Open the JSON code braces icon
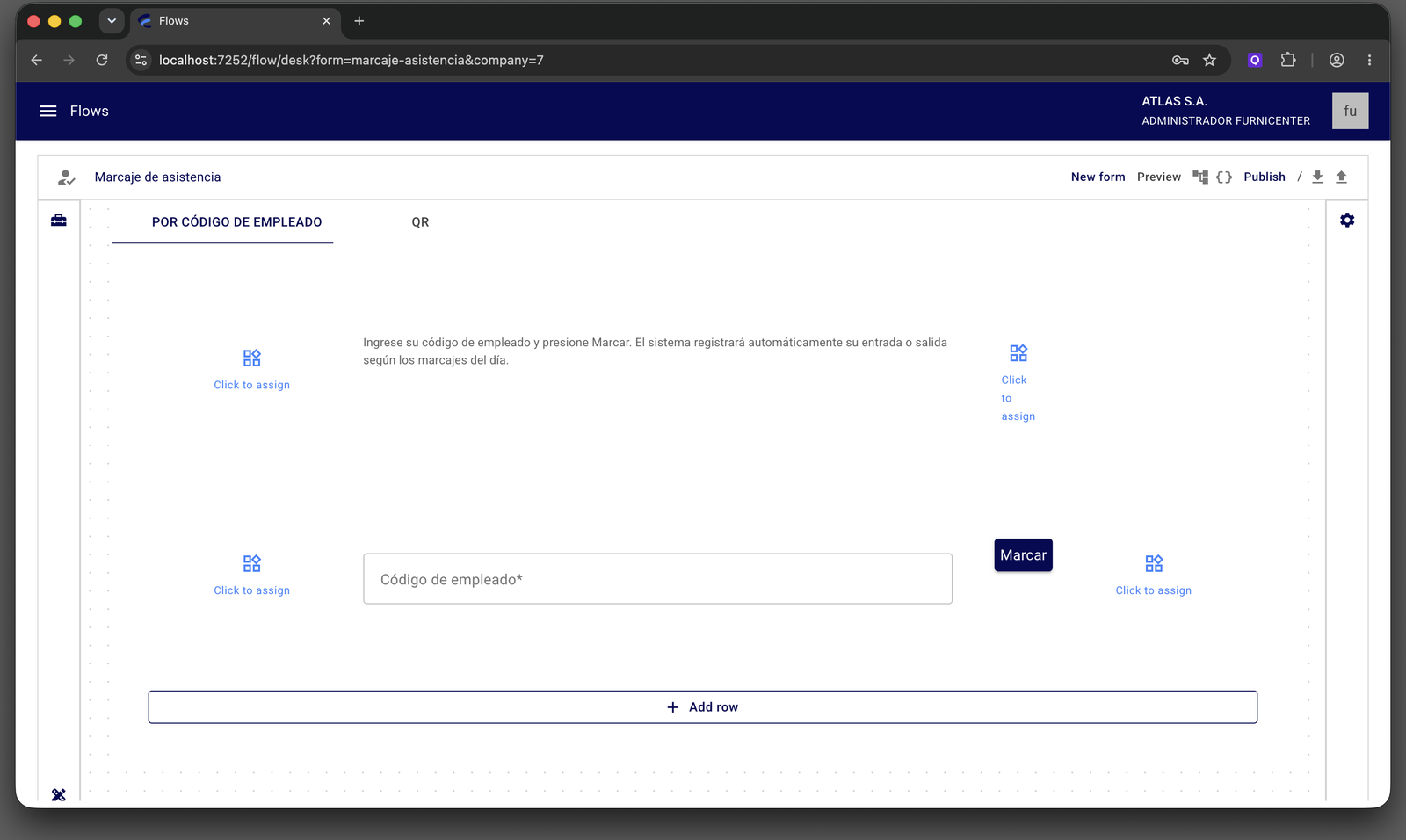This screenshot has width=1406, height=840. click(1224, 177)
